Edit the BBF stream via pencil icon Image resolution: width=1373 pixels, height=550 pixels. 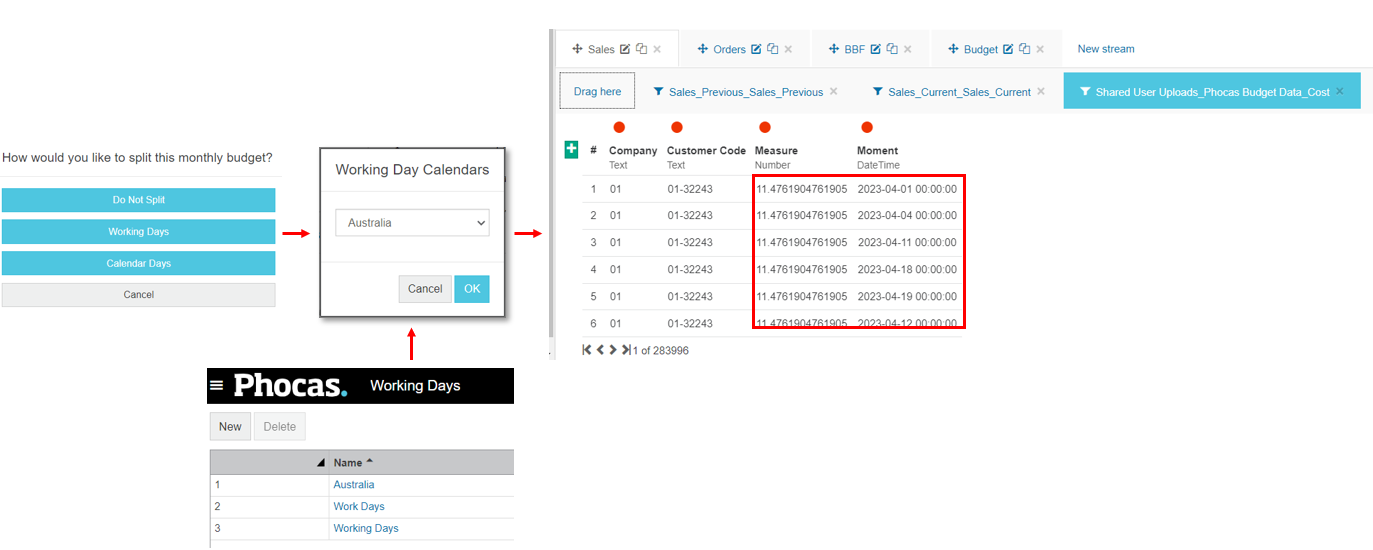click(876, 49)
